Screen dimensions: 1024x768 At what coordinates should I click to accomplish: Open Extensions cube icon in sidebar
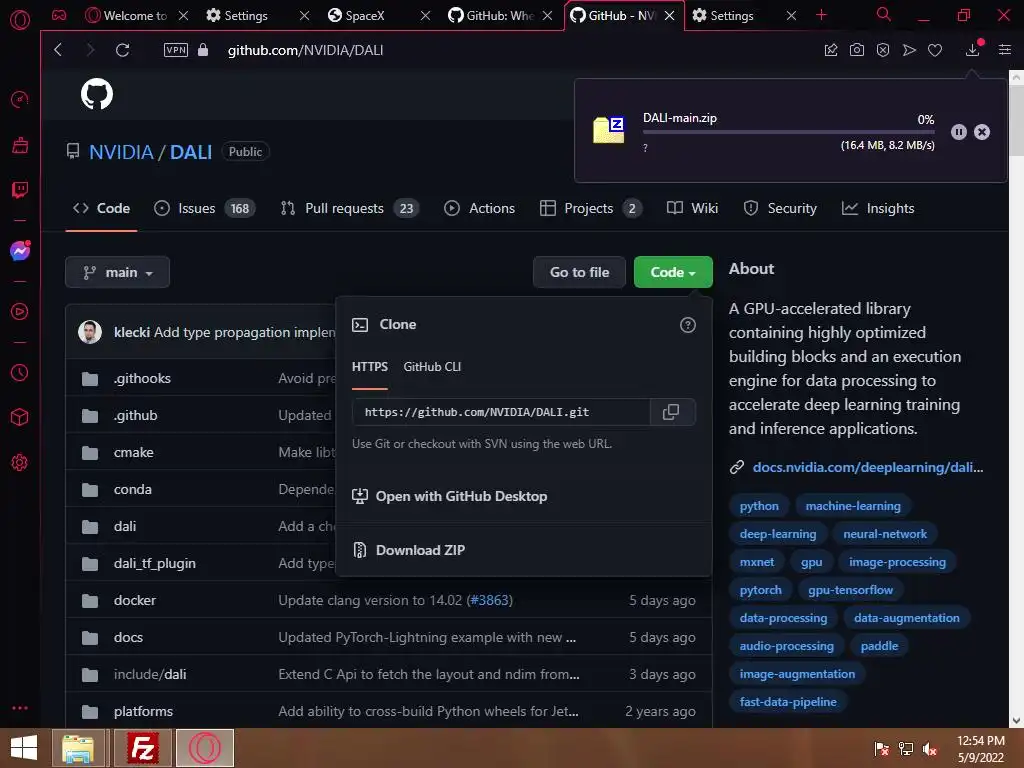[20, 417]
